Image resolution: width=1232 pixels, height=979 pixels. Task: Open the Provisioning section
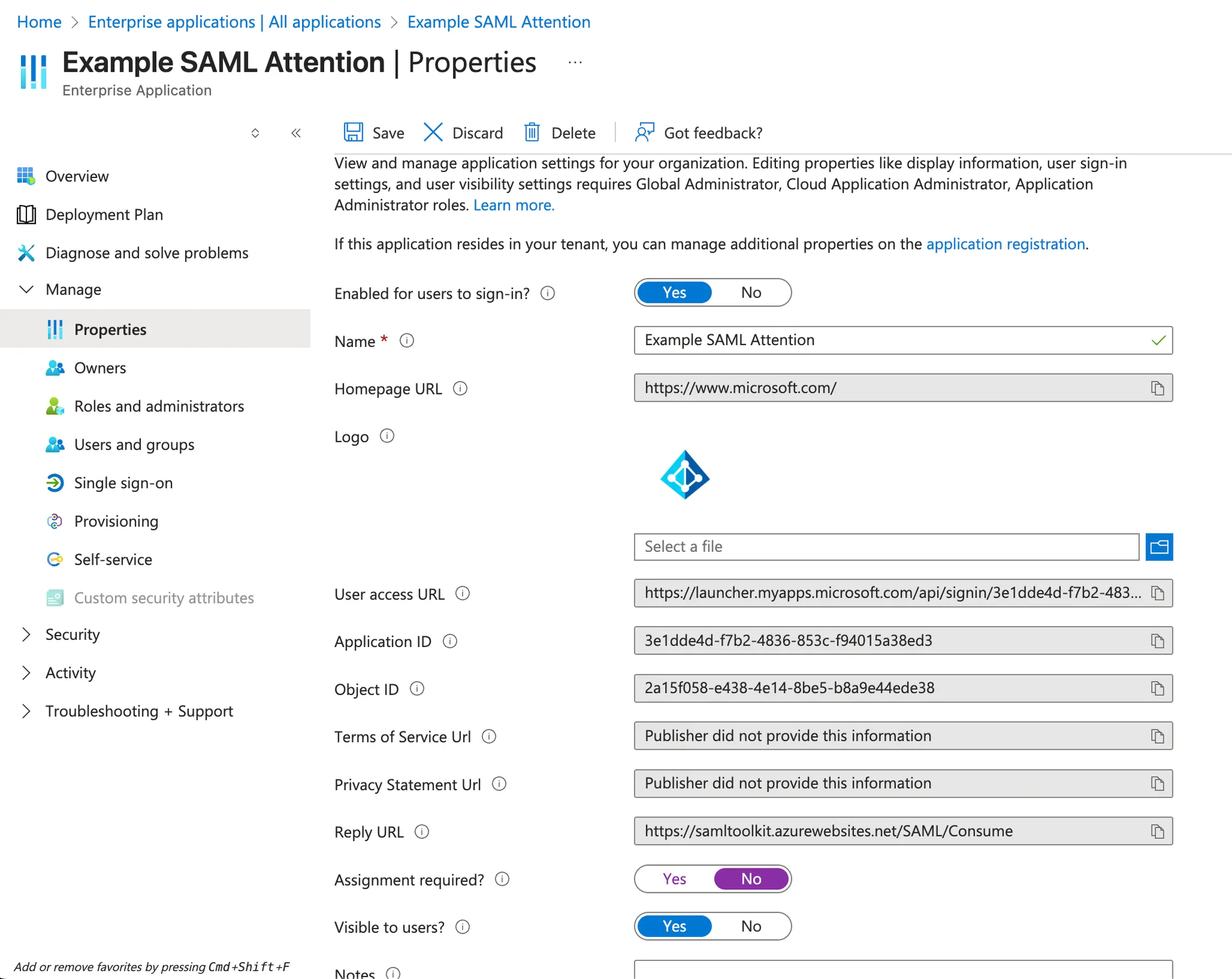[x=116, y=521]
